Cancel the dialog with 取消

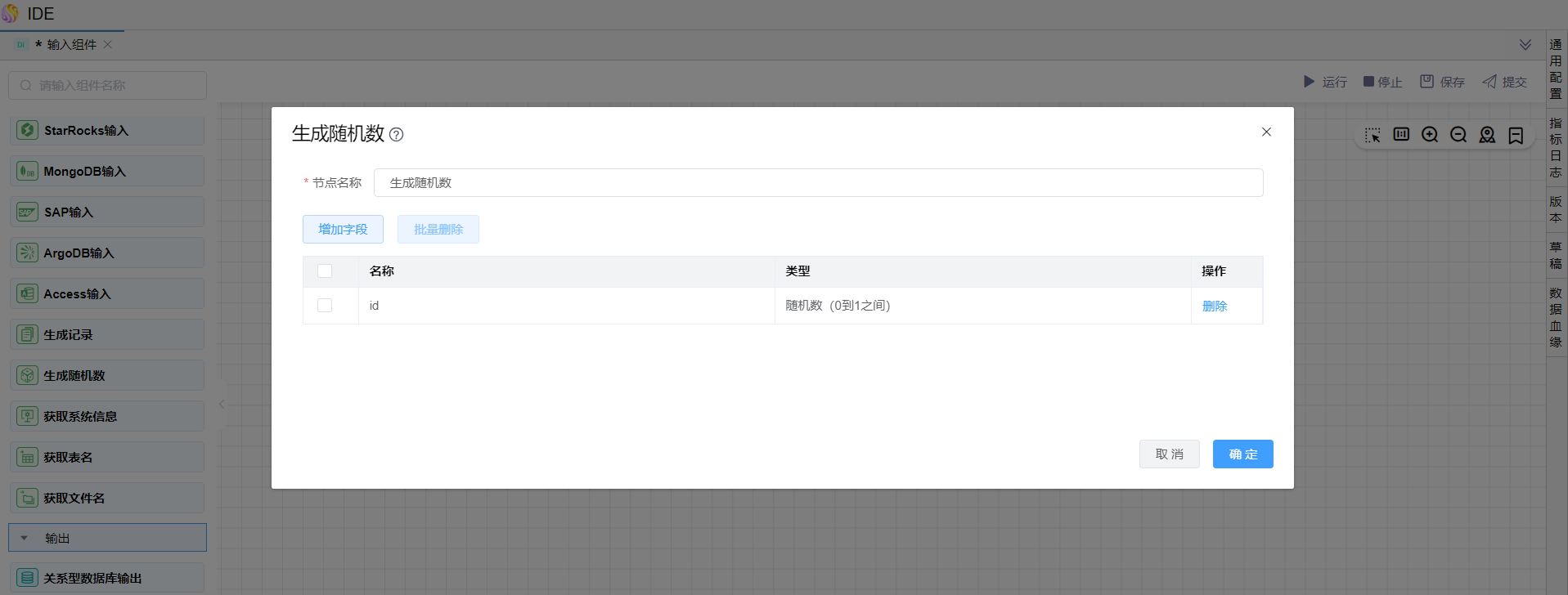(1170, 454)
